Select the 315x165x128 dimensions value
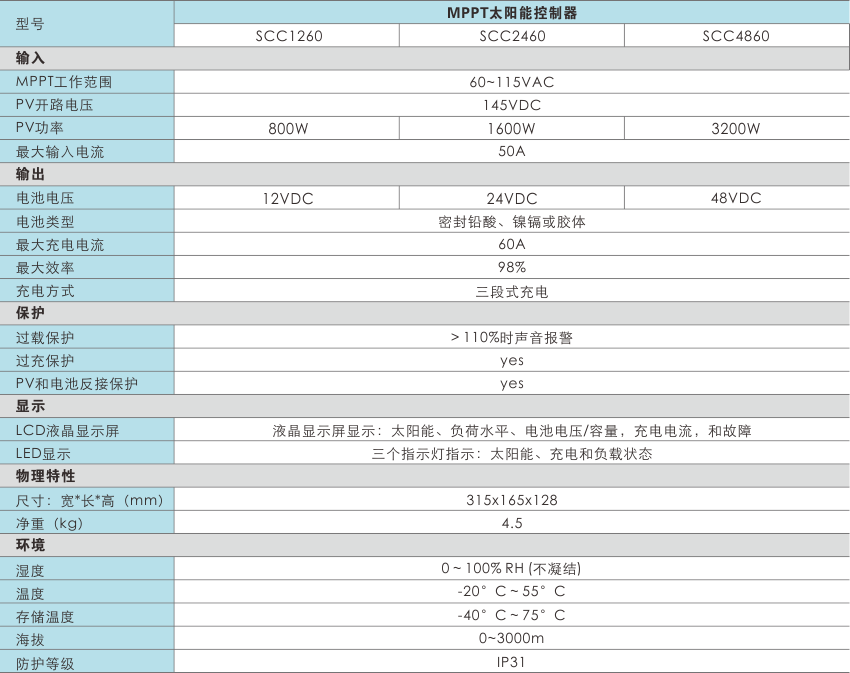The image size is (850, 673). pyautogui.click(x=511, y=499)
